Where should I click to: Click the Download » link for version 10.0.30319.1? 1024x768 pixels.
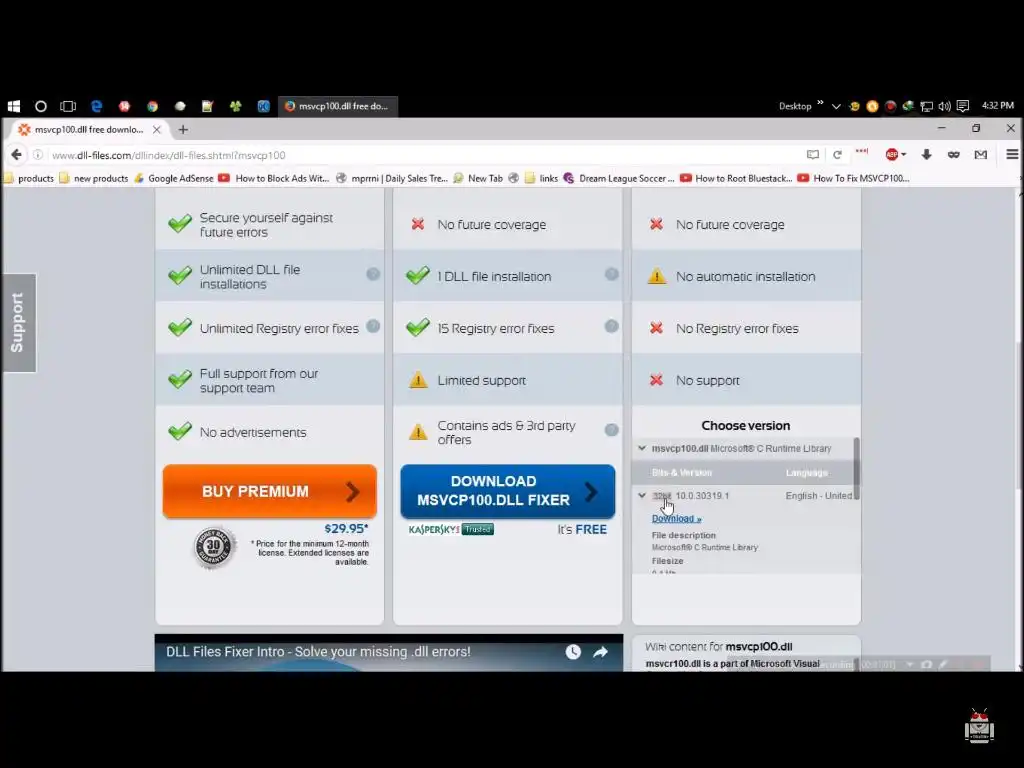click(x=676, y=519)
